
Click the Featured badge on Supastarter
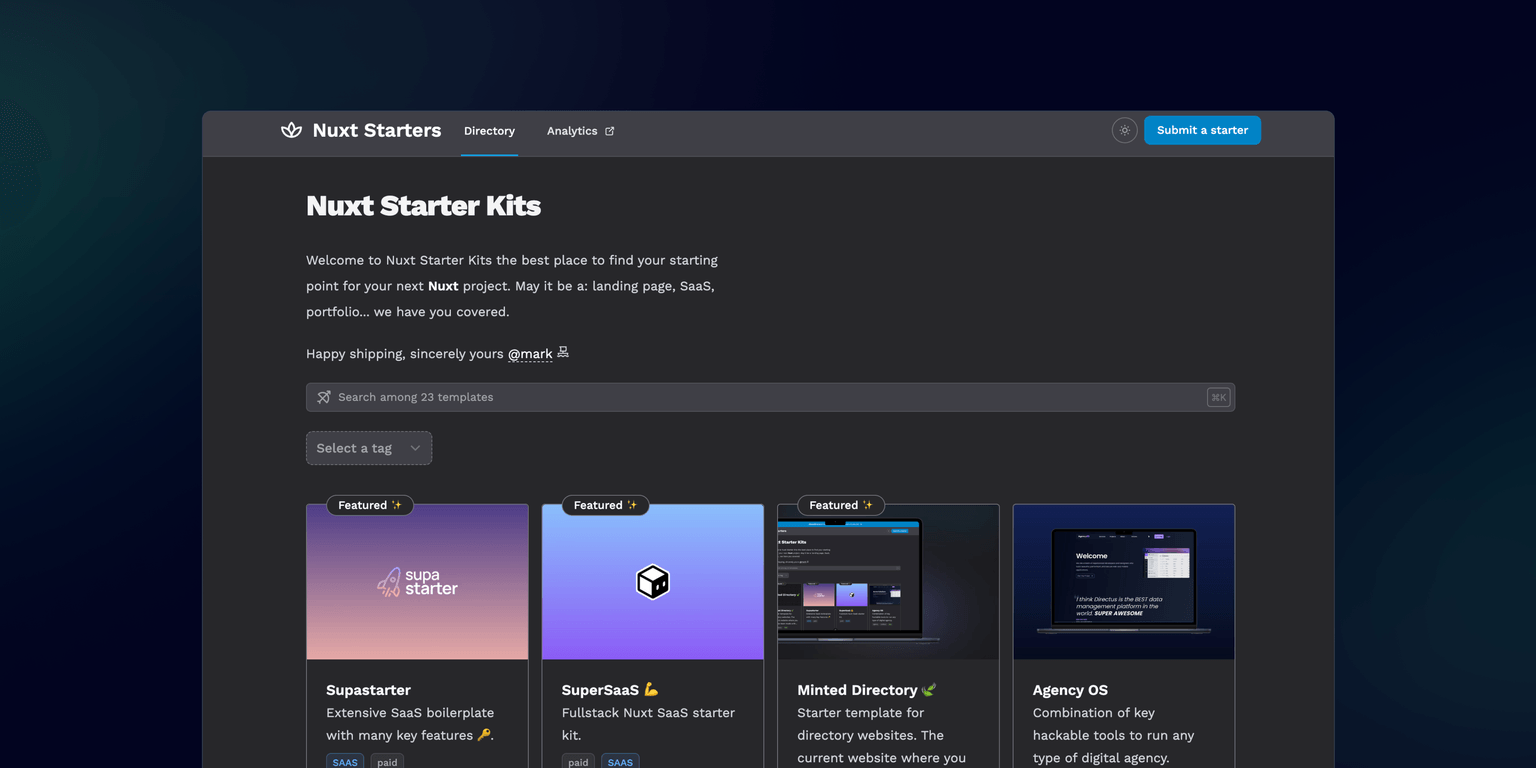(x=370, y=505)
